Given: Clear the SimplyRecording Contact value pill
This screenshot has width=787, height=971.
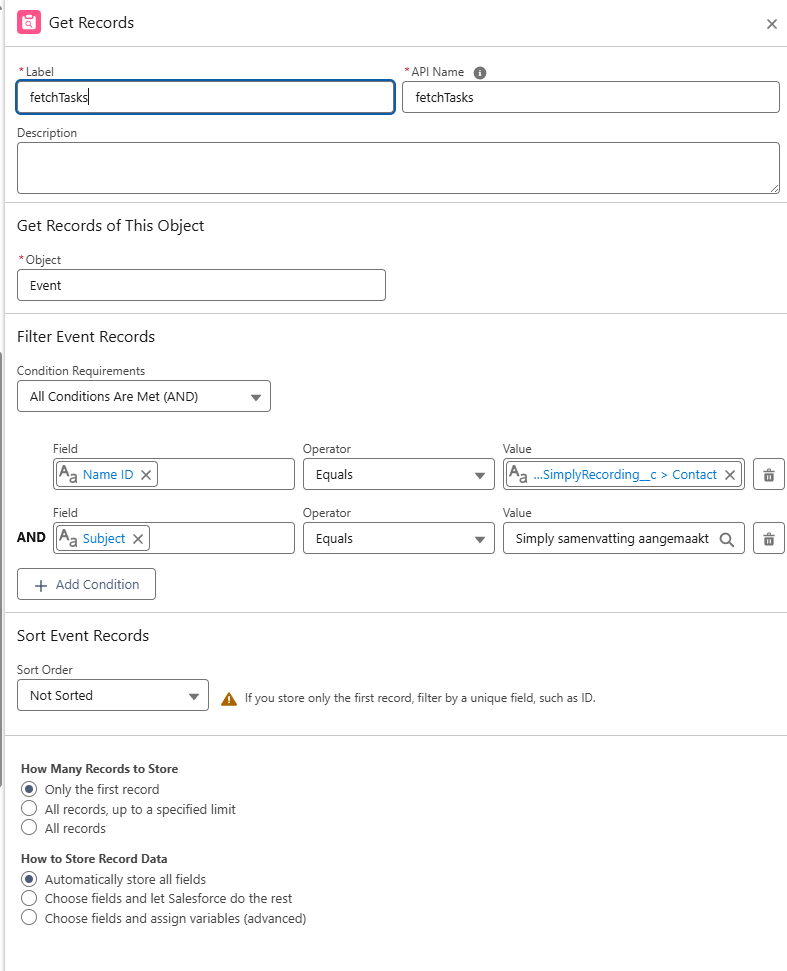Looking at the screenshot, I should tap(729, 474).
